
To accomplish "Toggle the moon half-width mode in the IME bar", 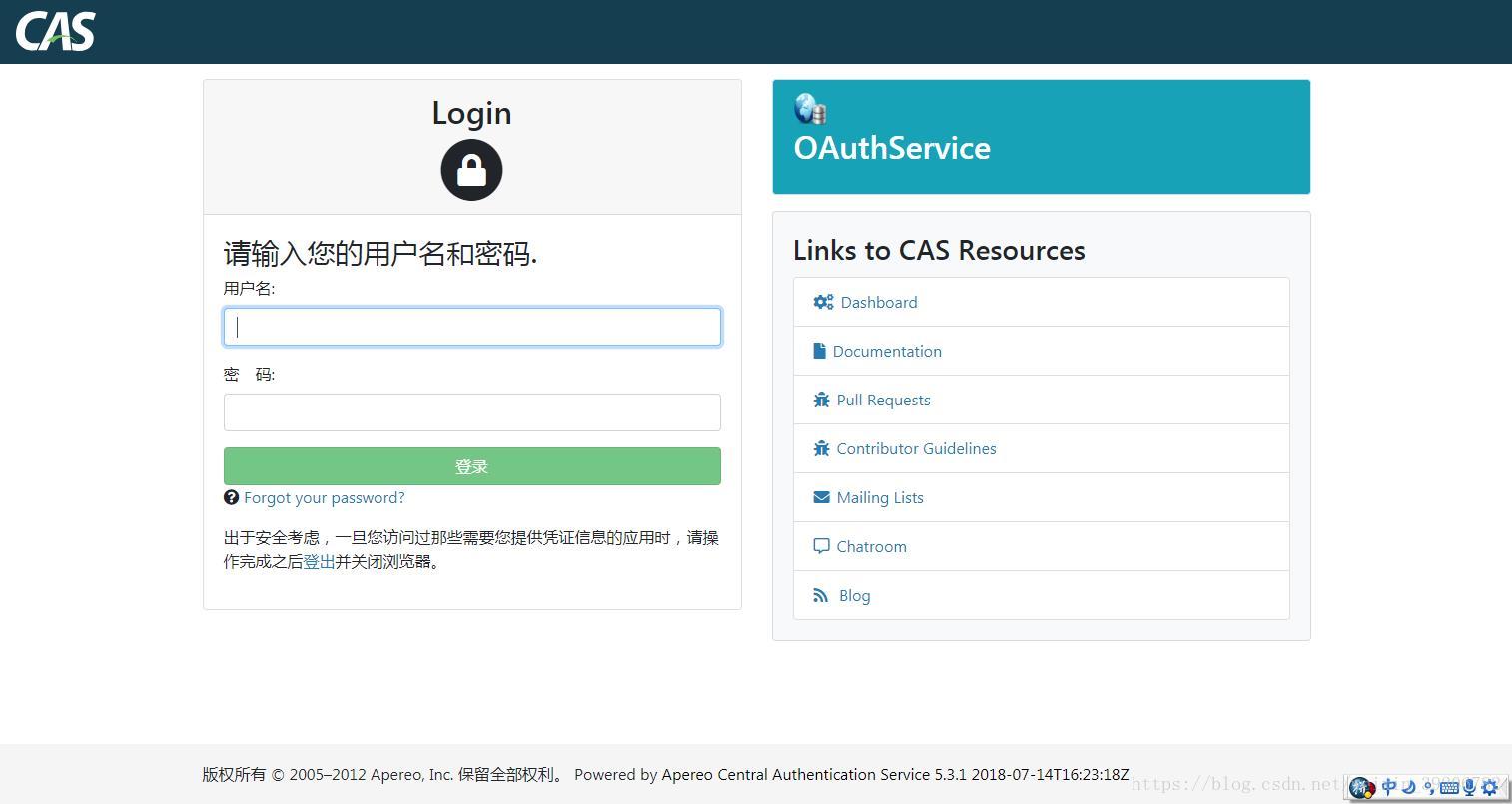I will pyautogui.click(x=1409, y=787).
